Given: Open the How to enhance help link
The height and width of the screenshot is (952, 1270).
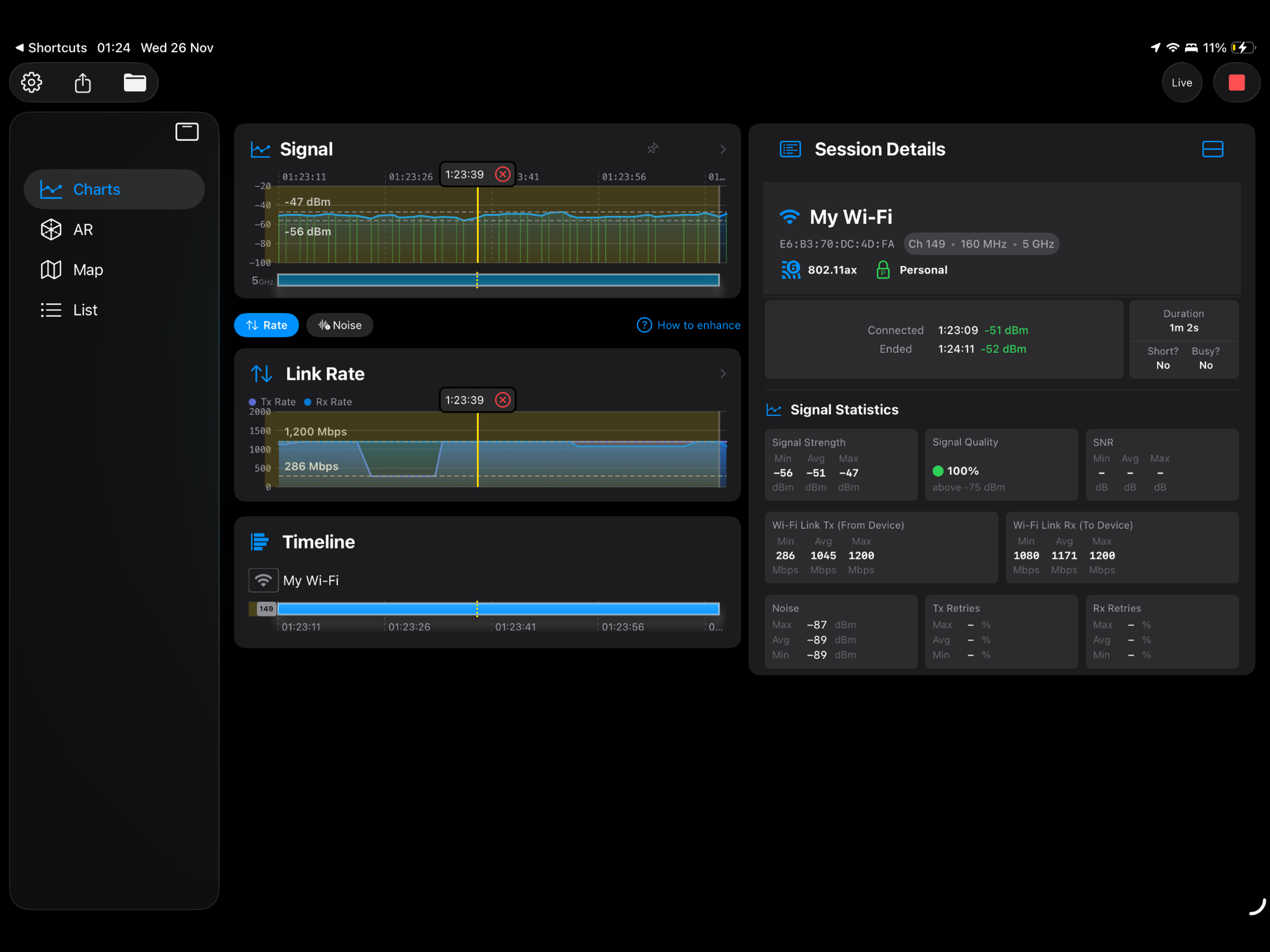Looking at the screenshot, I should click(688, 325).
